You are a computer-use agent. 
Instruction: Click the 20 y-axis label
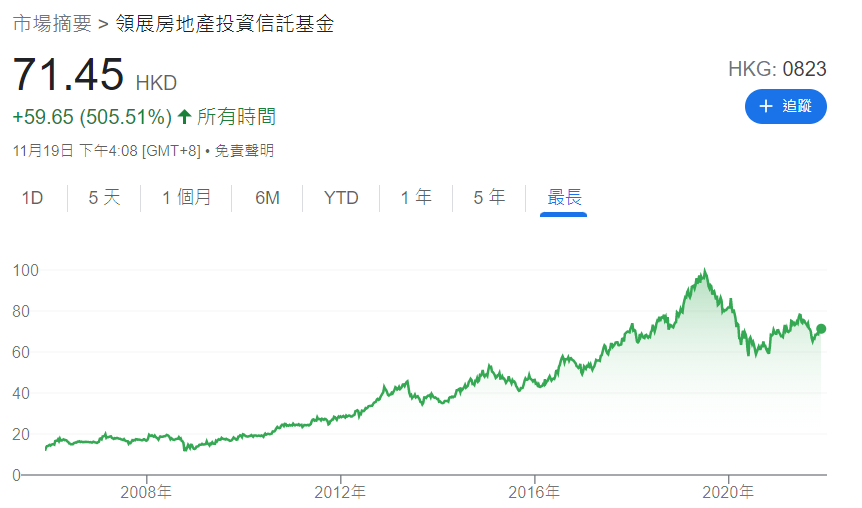coord(21,434)
